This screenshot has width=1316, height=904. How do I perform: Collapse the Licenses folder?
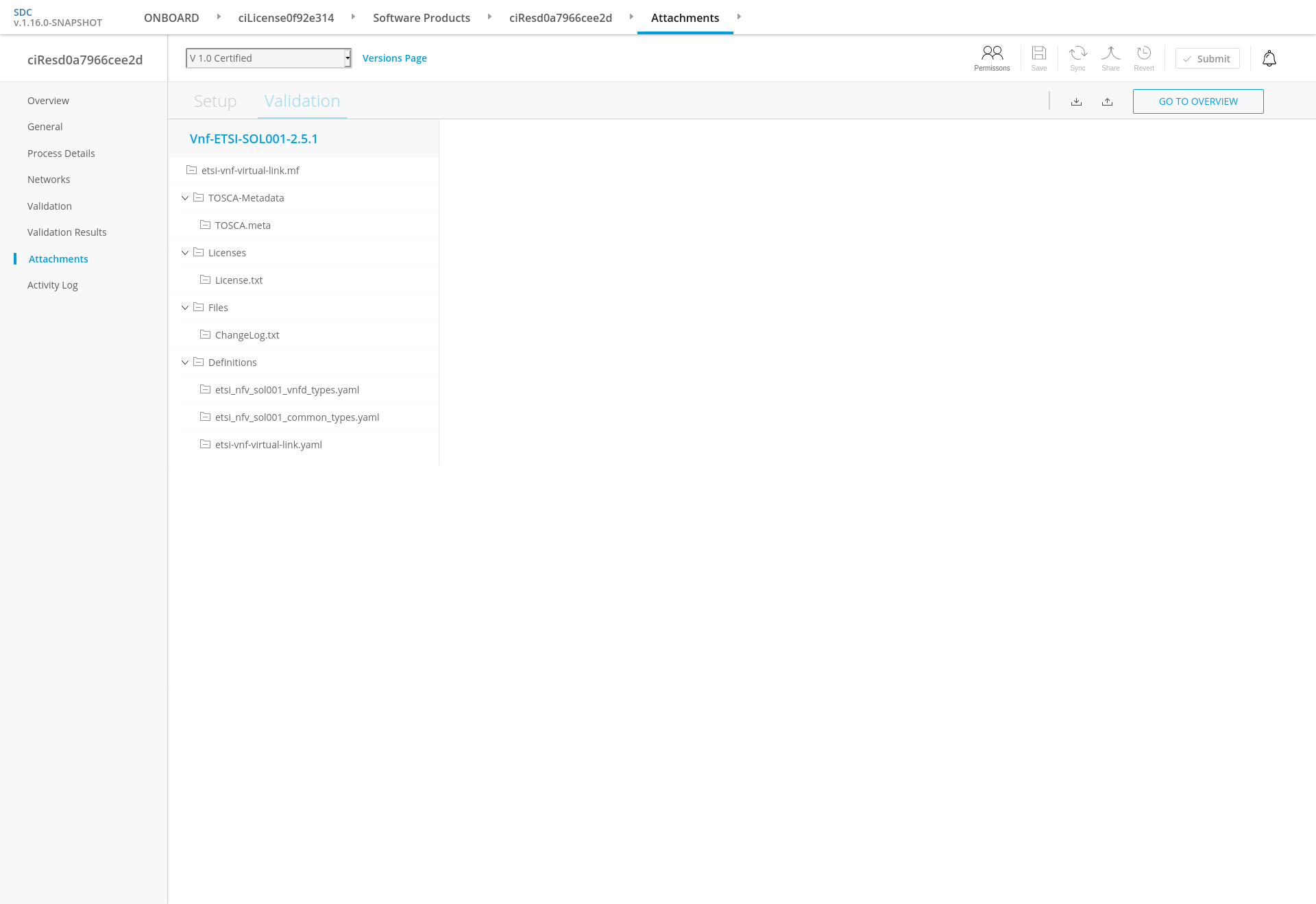tap(185, 253)
